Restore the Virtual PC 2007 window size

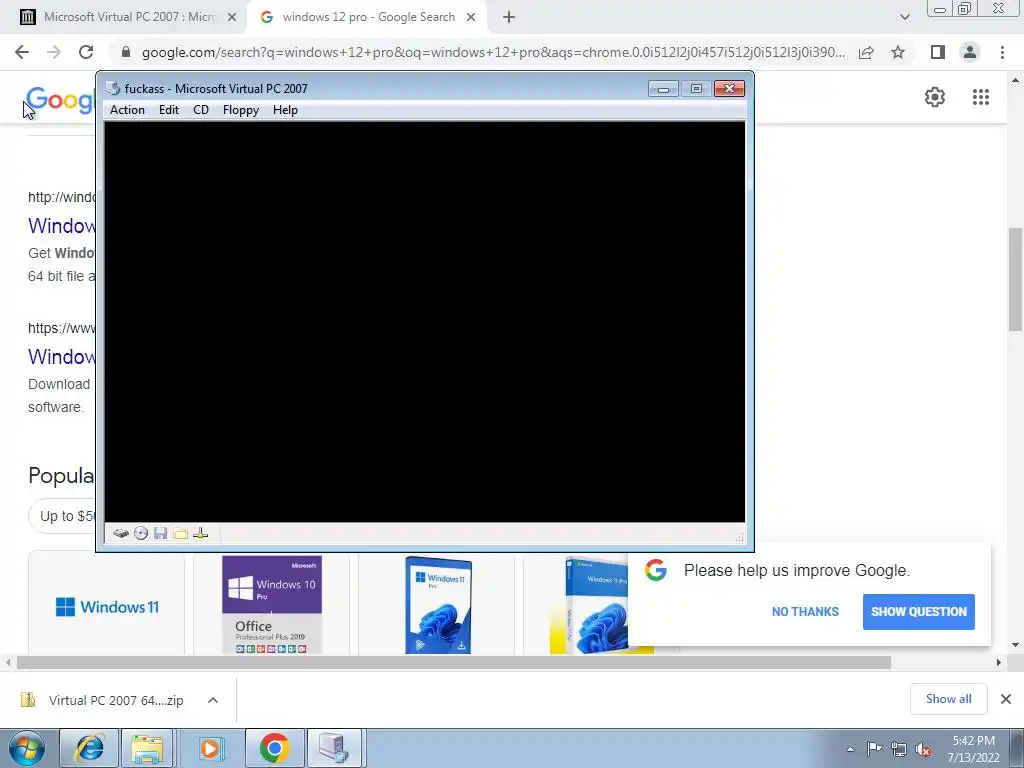pyautogui.click(x=696, y=89)
